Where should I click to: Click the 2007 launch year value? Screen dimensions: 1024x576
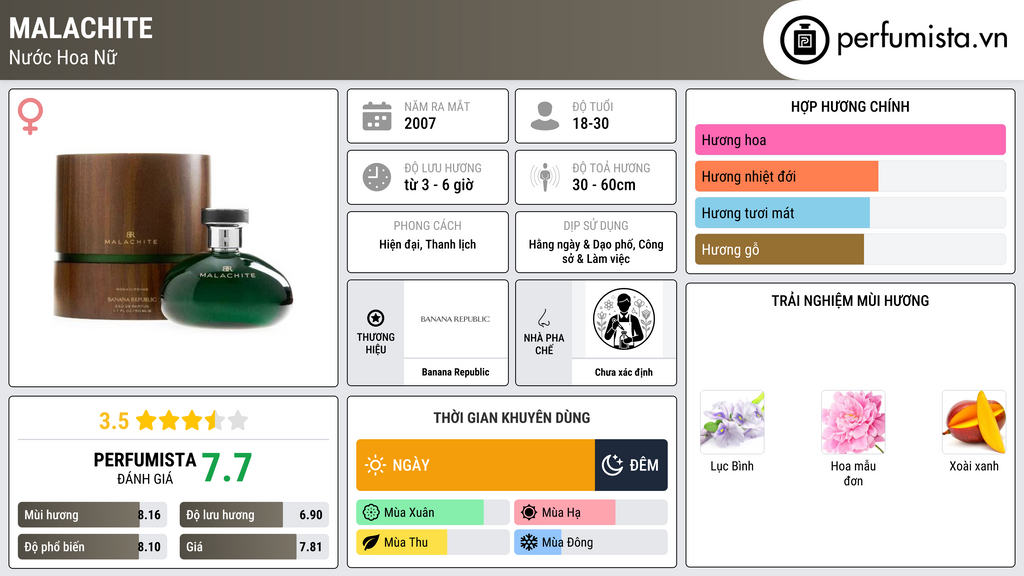tap(420, 123)
